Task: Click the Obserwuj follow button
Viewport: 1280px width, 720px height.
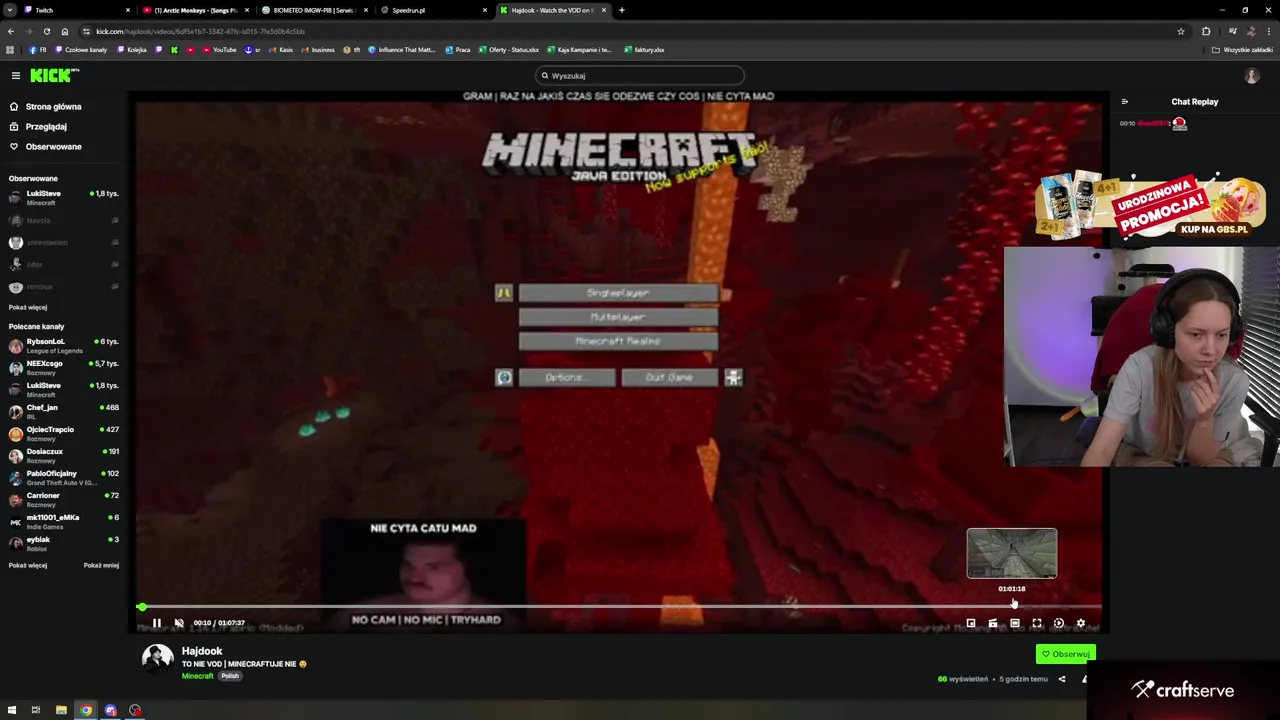Action: 1066,654
